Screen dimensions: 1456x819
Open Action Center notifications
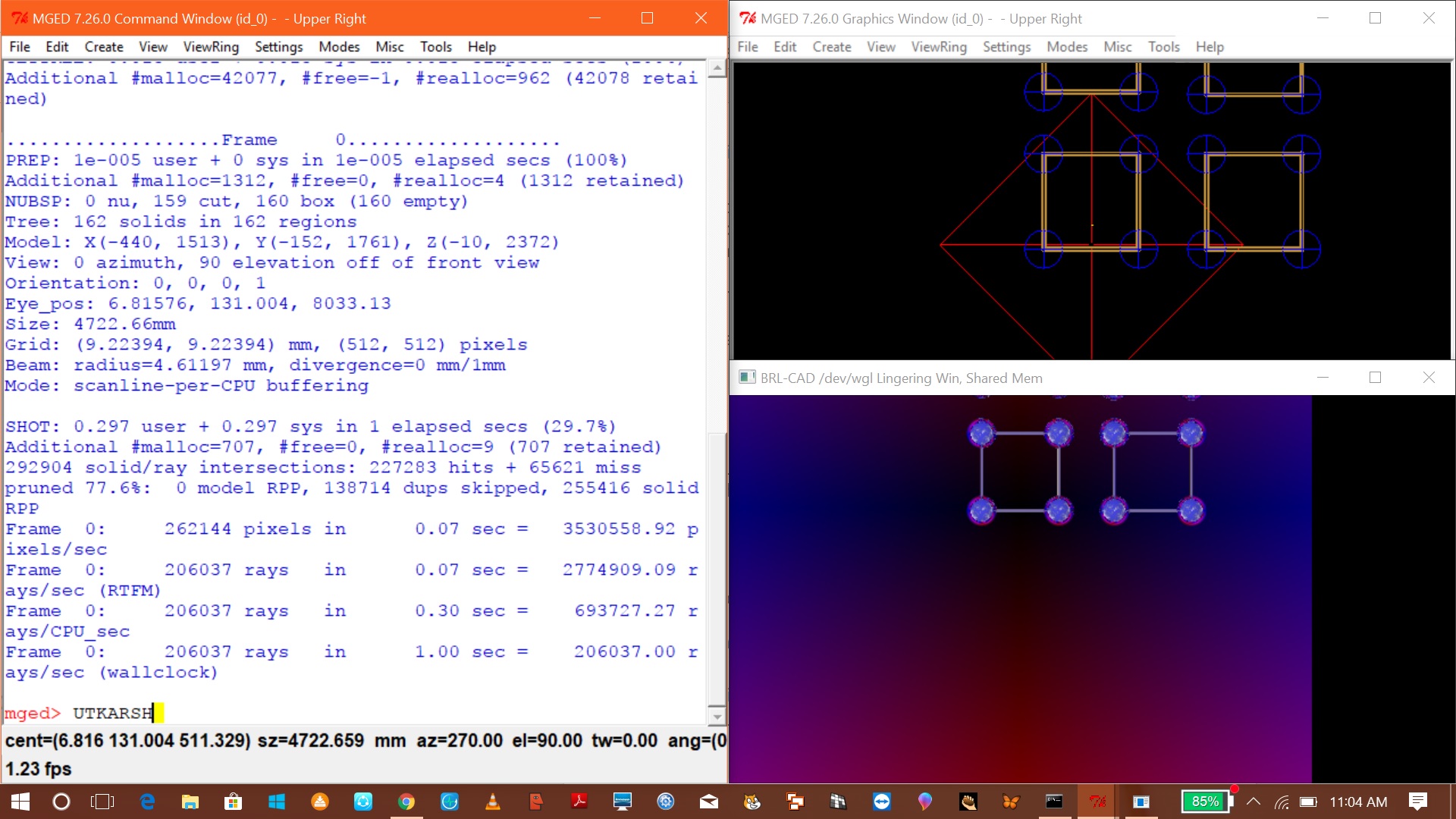coord(1418,802)
